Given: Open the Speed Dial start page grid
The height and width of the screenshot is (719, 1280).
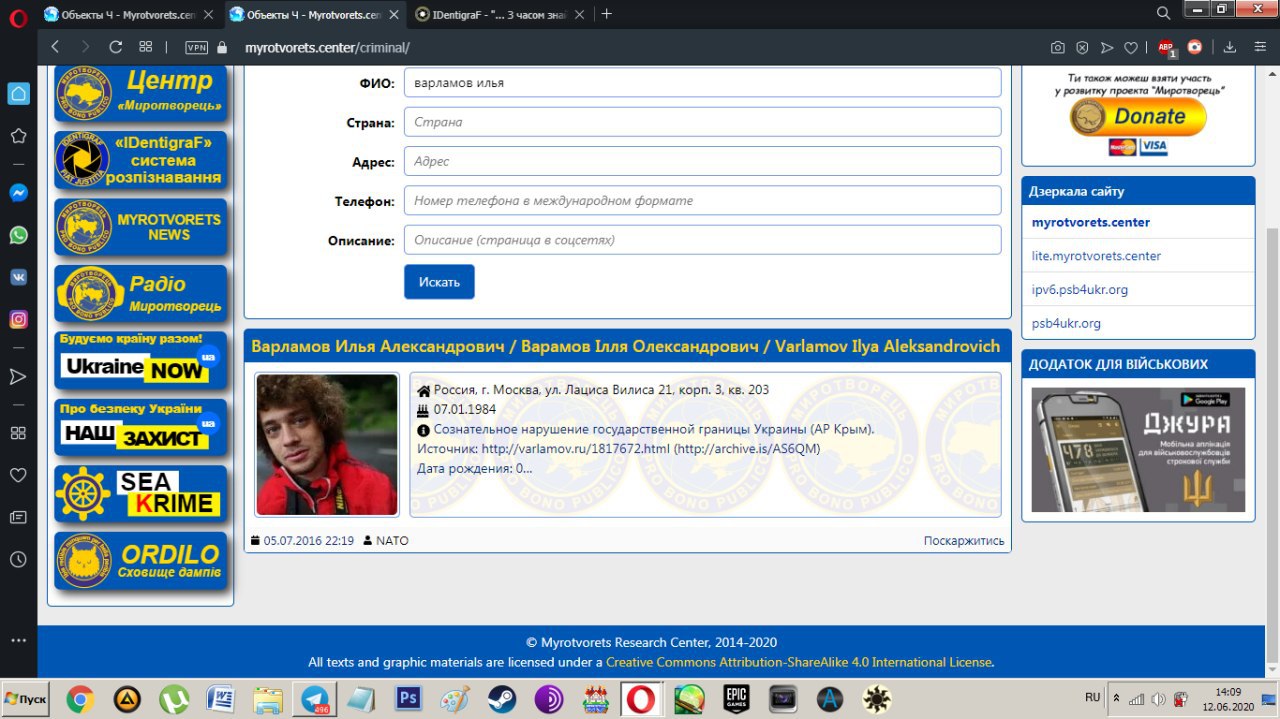Looking at the screenshot, I should (145, 47).
